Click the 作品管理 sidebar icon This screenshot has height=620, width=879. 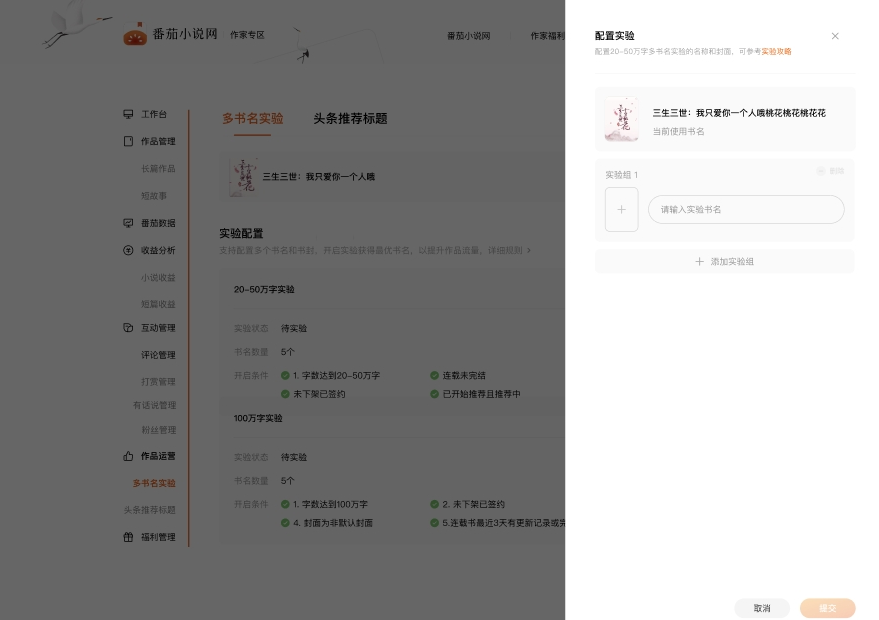(128, 142)
